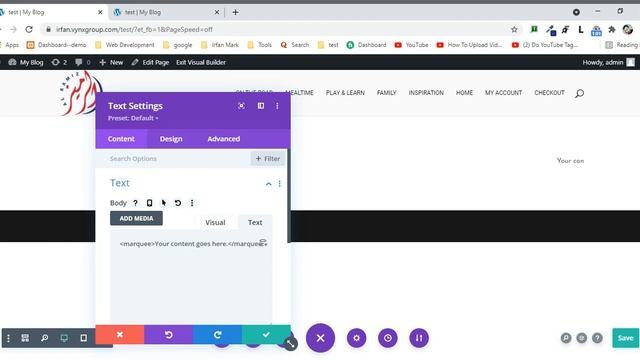
Task: Open page settings gear icon
Action: click(357, 338)
